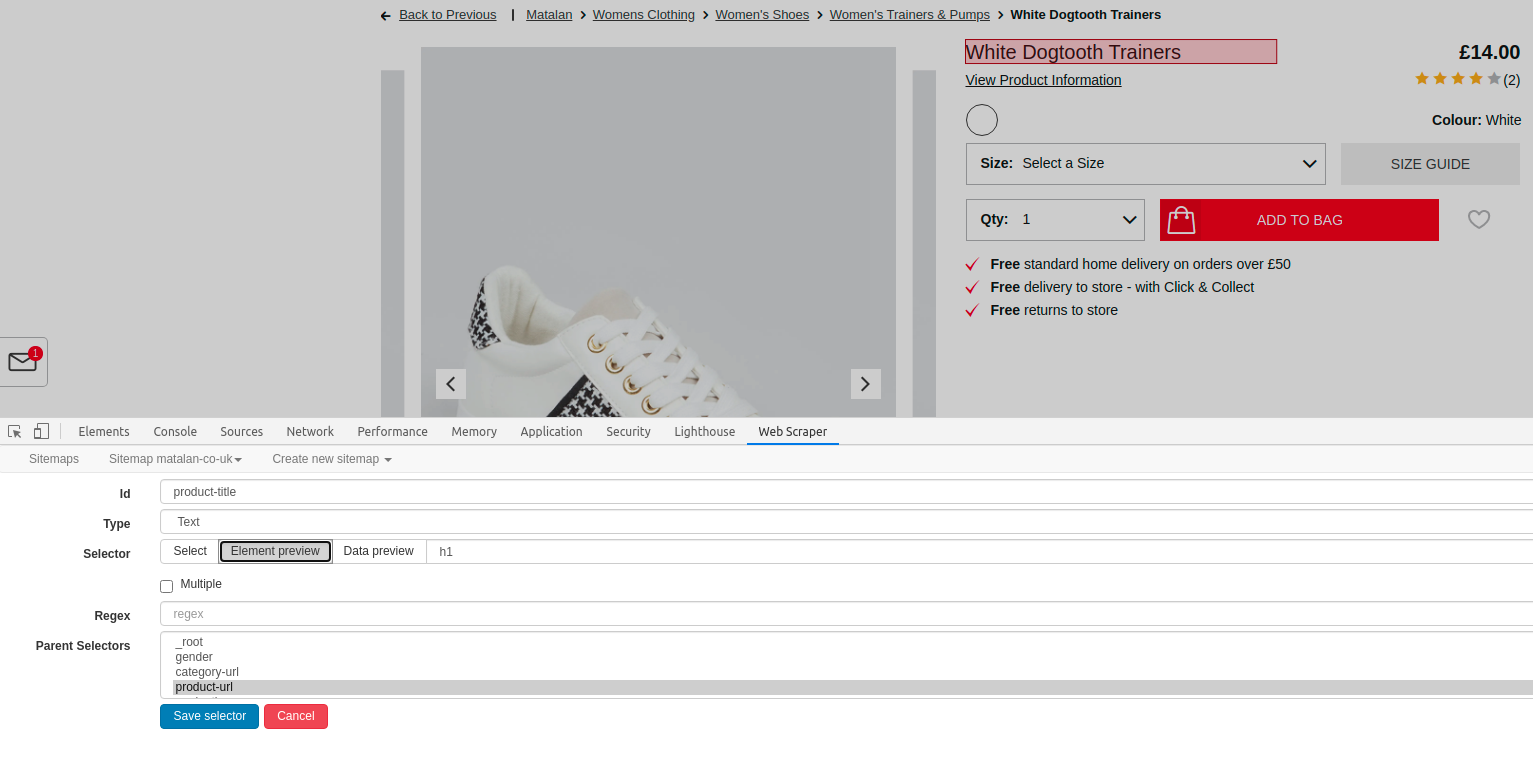Open the Sitemap matalan-co-uk menu
1533x764 pixels.
(175, 458)
